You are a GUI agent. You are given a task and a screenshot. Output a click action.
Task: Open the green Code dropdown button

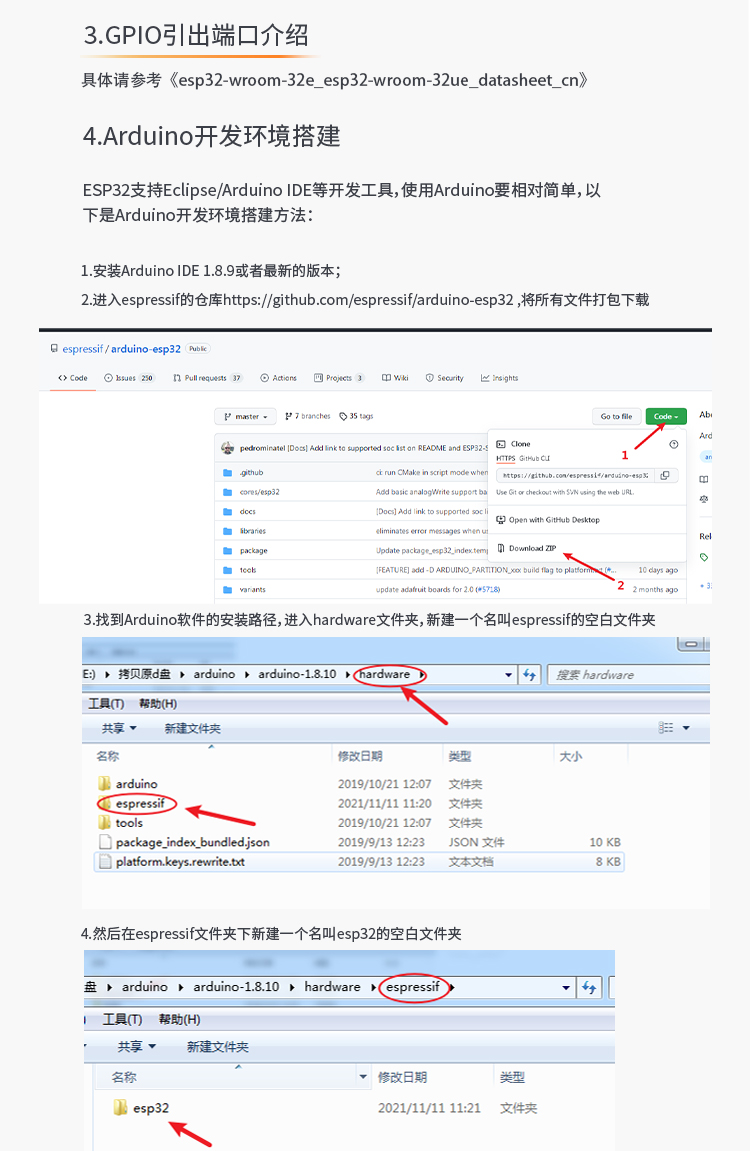point(666,416)
